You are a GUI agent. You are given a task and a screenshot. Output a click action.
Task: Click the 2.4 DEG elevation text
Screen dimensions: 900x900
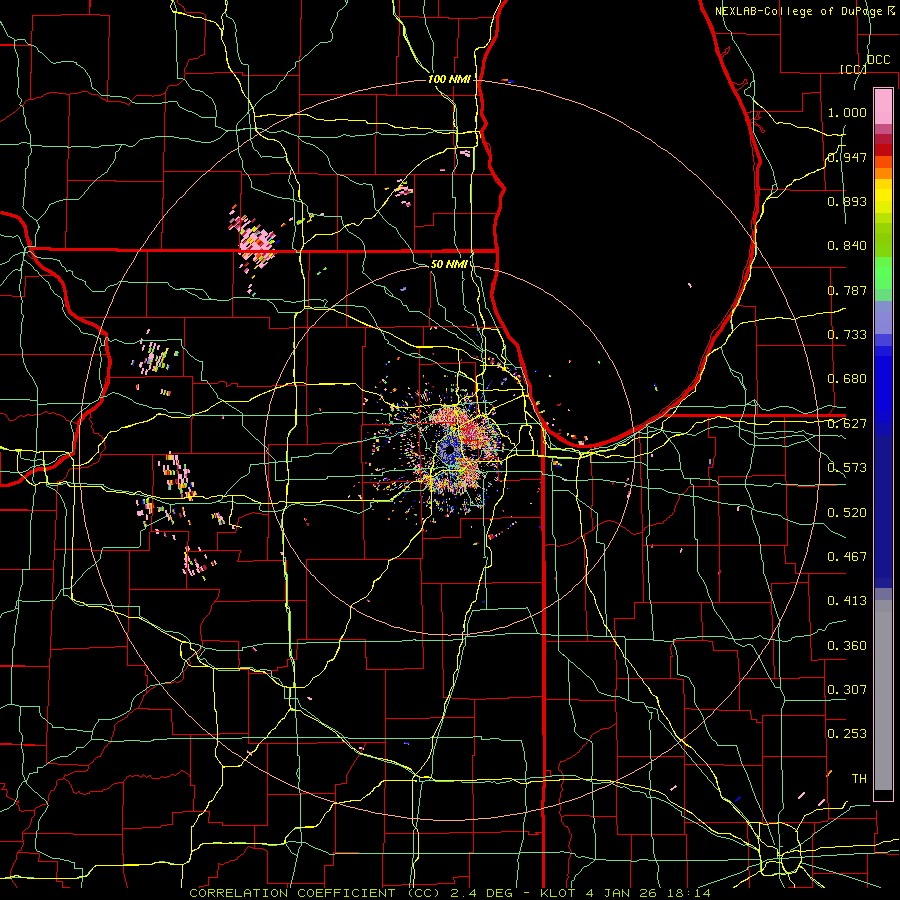pos(482,893)
